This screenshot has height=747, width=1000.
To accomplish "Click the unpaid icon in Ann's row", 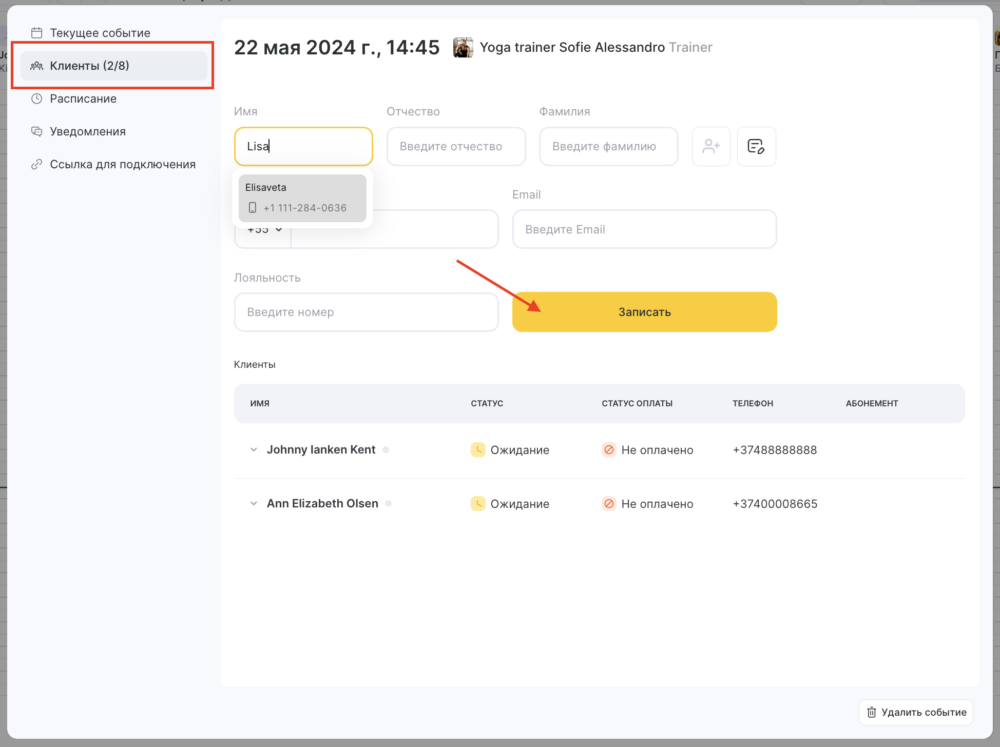I will click(x=609, y=504).
